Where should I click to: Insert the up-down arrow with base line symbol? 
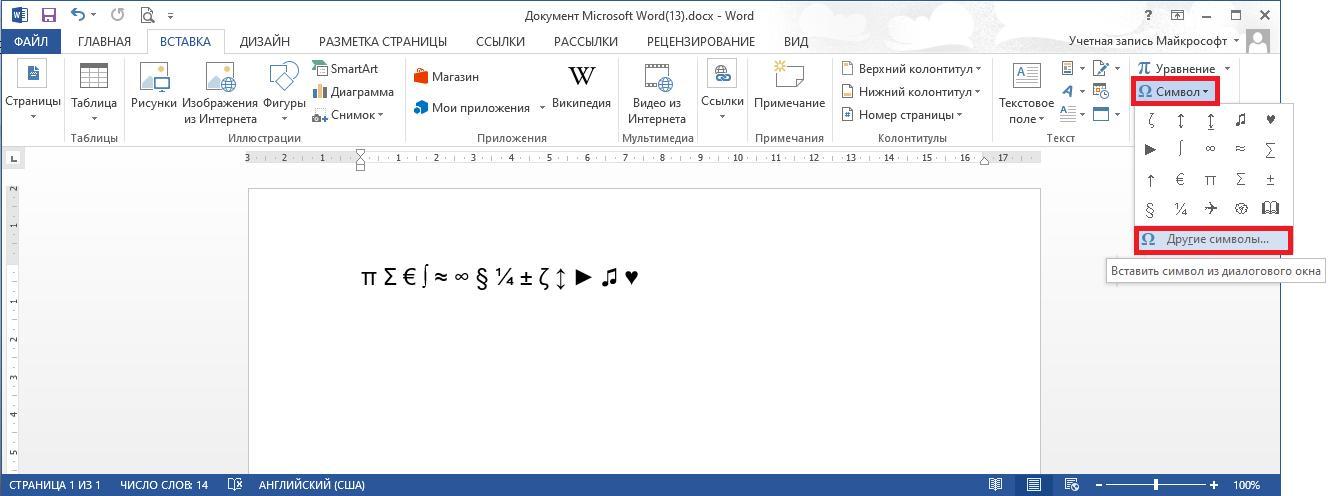[1211, 120]
